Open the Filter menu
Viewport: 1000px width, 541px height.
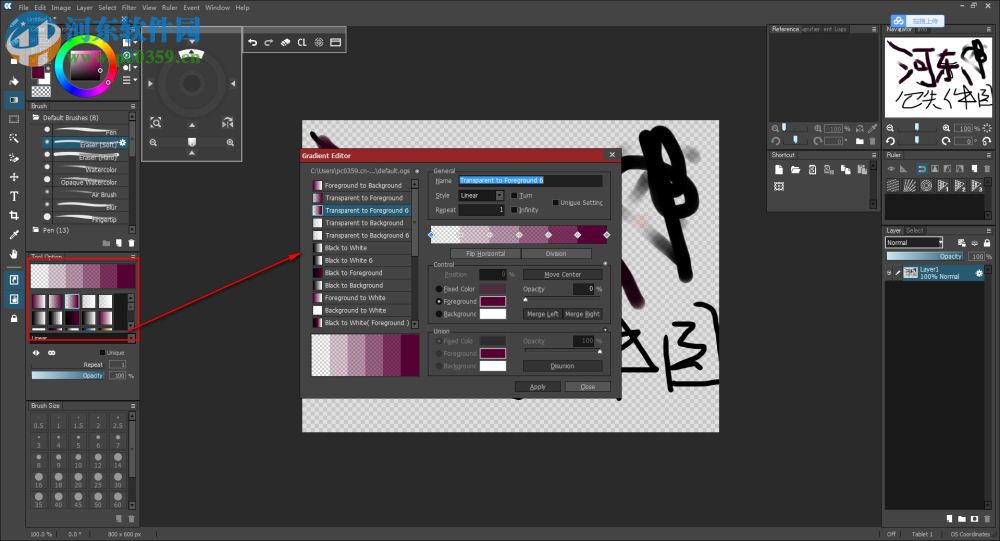tap(129, 8)
